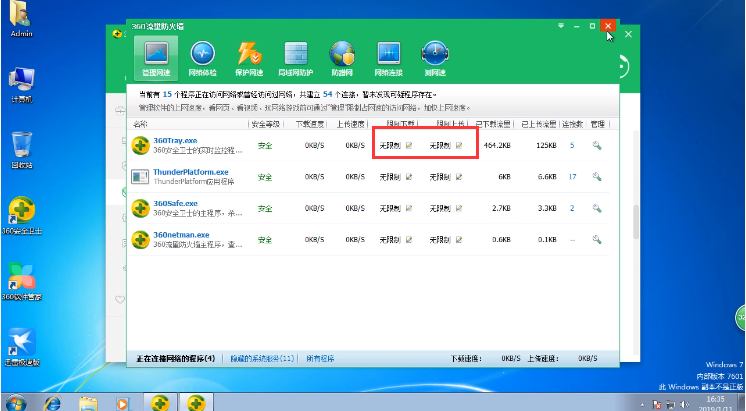Image resolution: width=746 pixels, height=411 pixels.
Task: Launch 360安全卫士 from the desktop shortcut
Action: click(21, 215)
